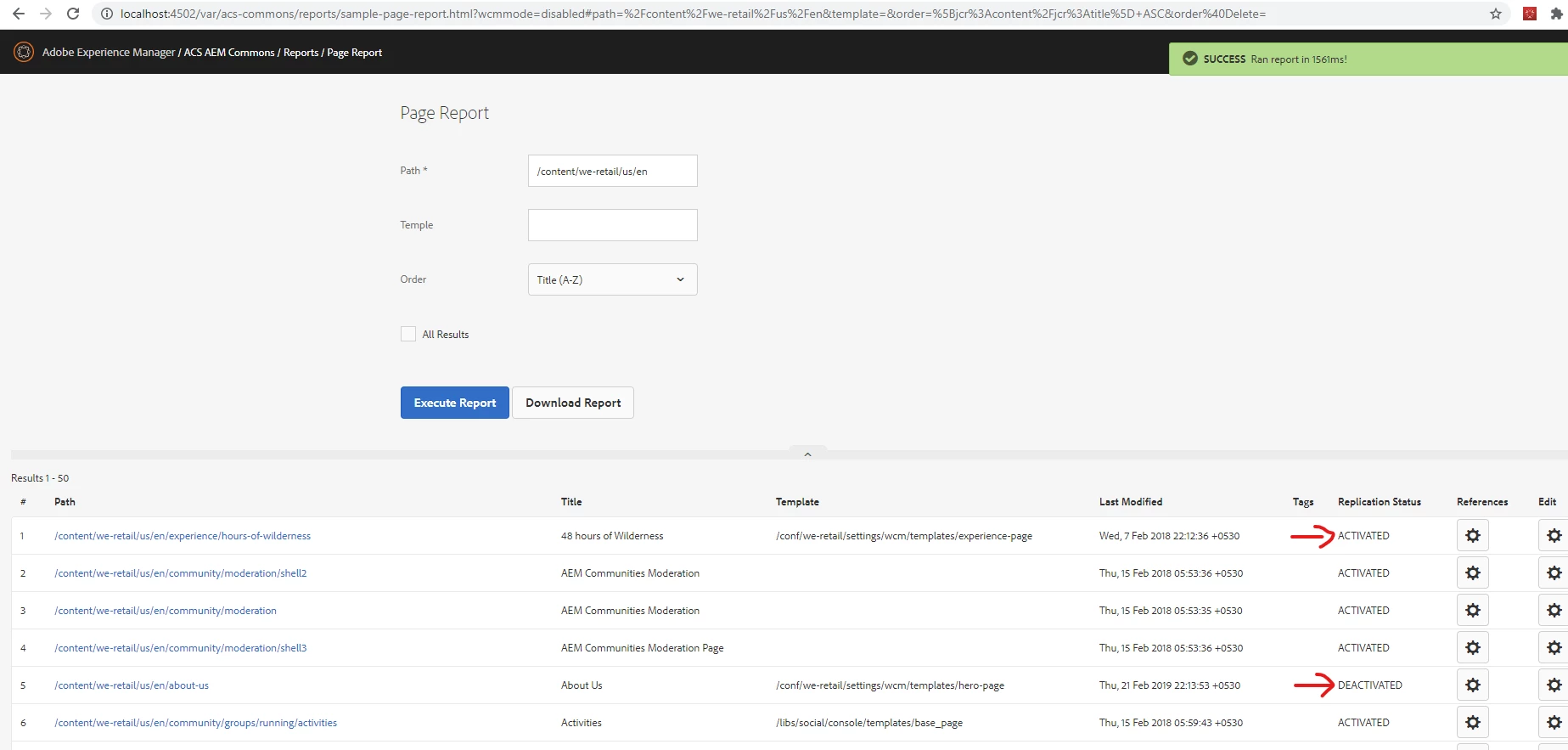This screenshot has height=750, width=1568.
Task: Open References gear for moderation/shell3 row
Action: click(x=1473, y=648)
